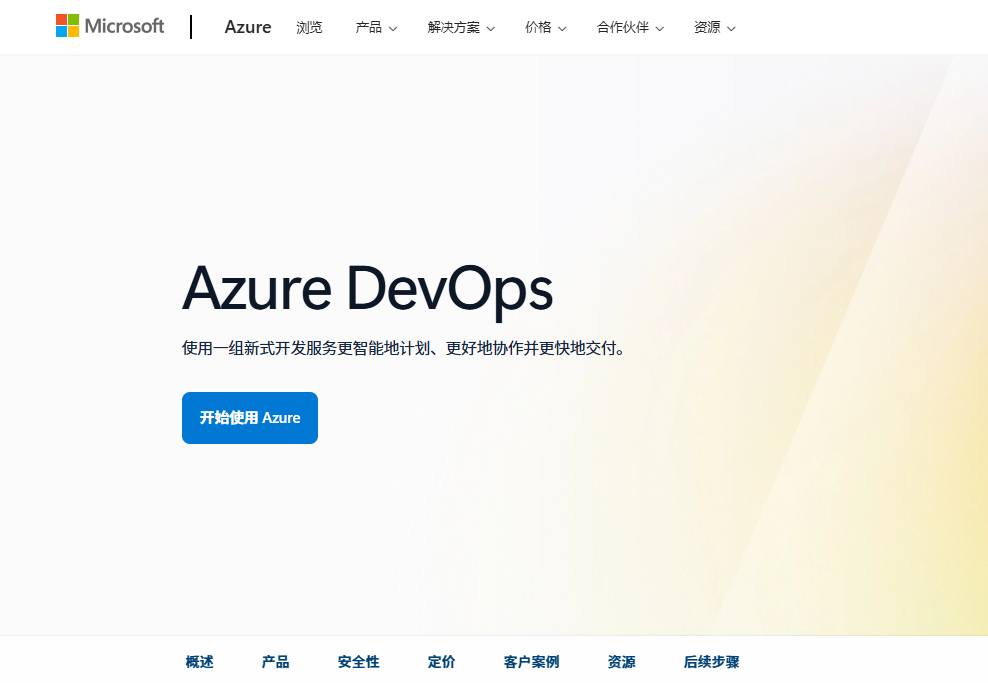Viewport: 988px width, 683px height.
Task: Switch to the 客户案例 tab
Action: pyautogui.click(x=531, y=662)
